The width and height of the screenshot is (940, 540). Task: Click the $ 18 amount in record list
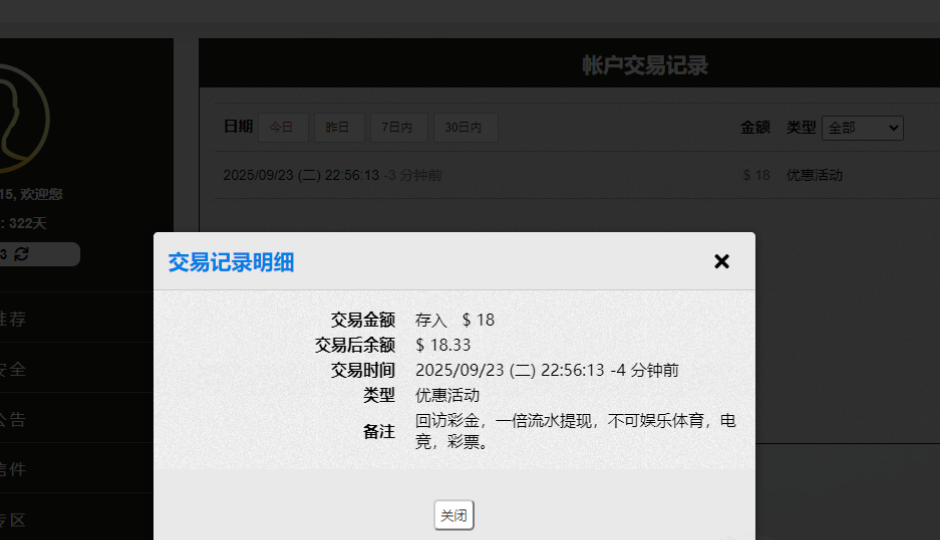756,175
